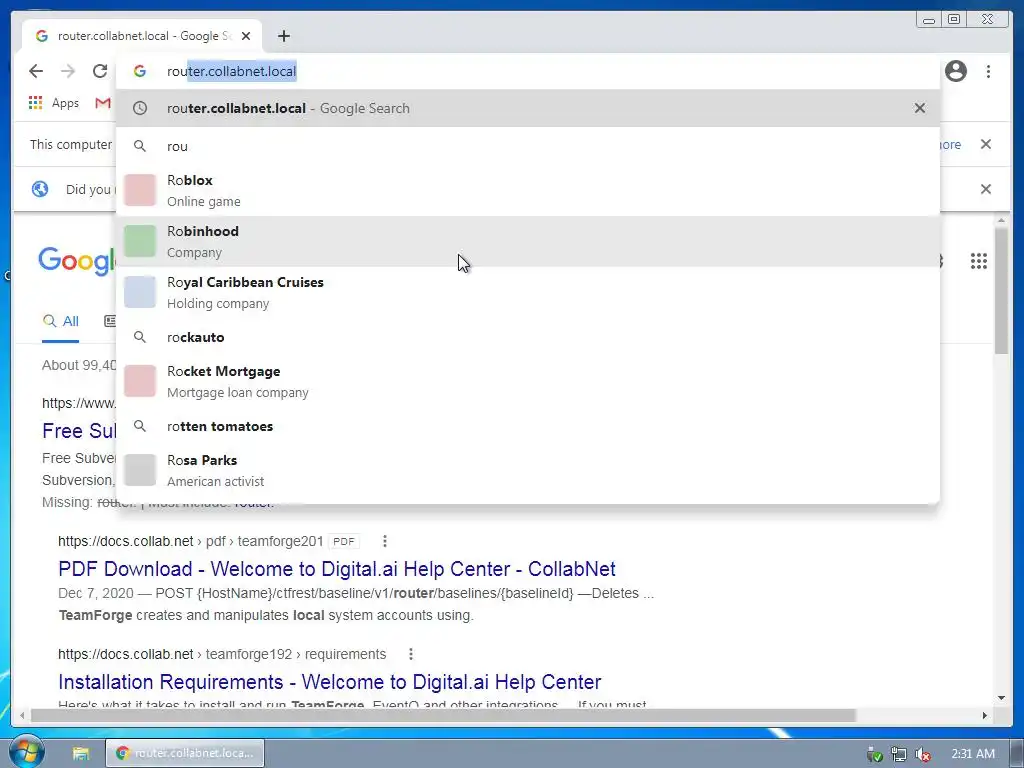Pick the Roblox Online game suggestion
The height and width of the screenshot is (768, 1024).
[528, 191]
